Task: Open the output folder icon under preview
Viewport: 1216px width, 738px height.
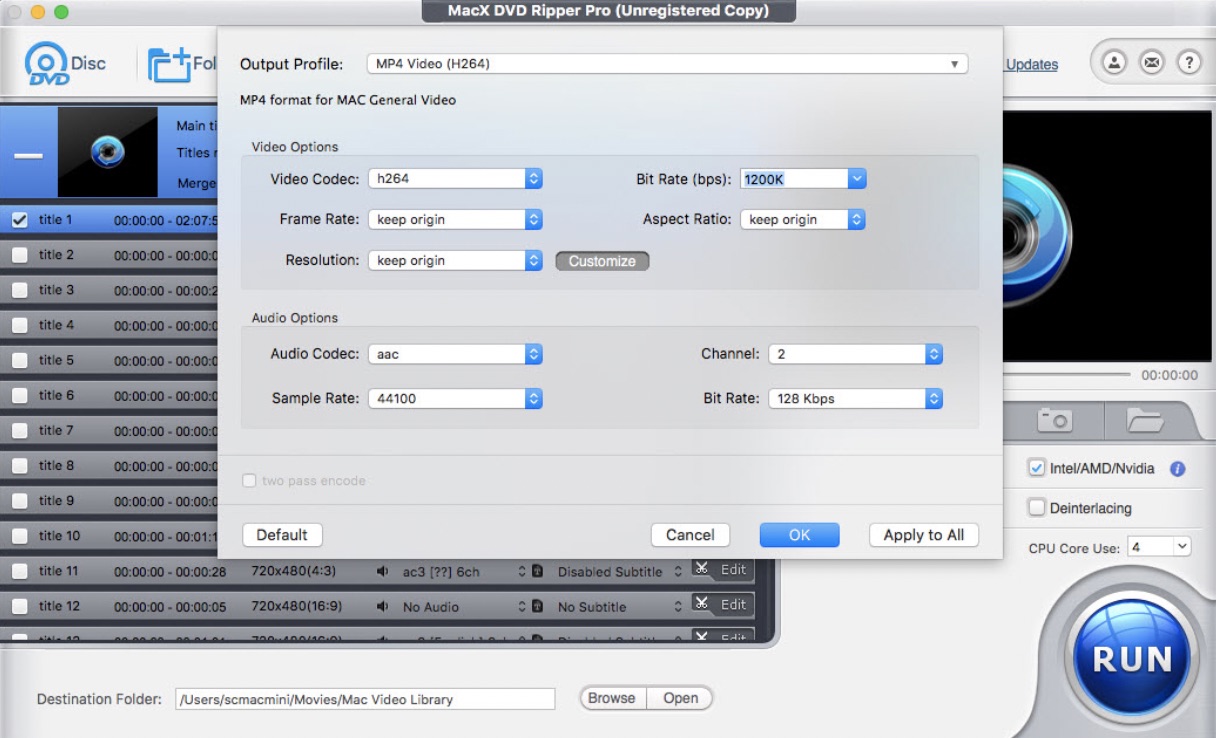Action: (1145, 420)
